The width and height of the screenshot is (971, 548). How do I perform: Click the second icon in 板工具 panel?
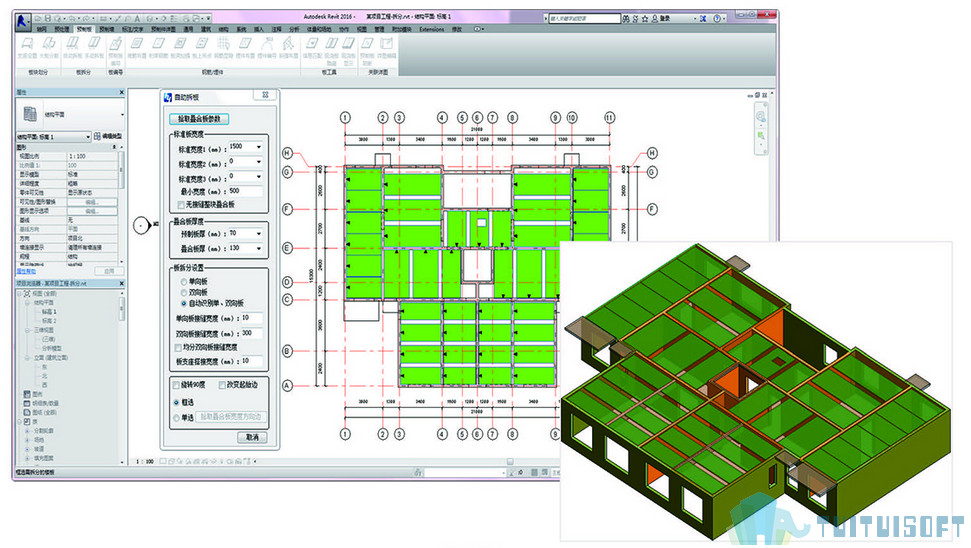click(331, 44)
